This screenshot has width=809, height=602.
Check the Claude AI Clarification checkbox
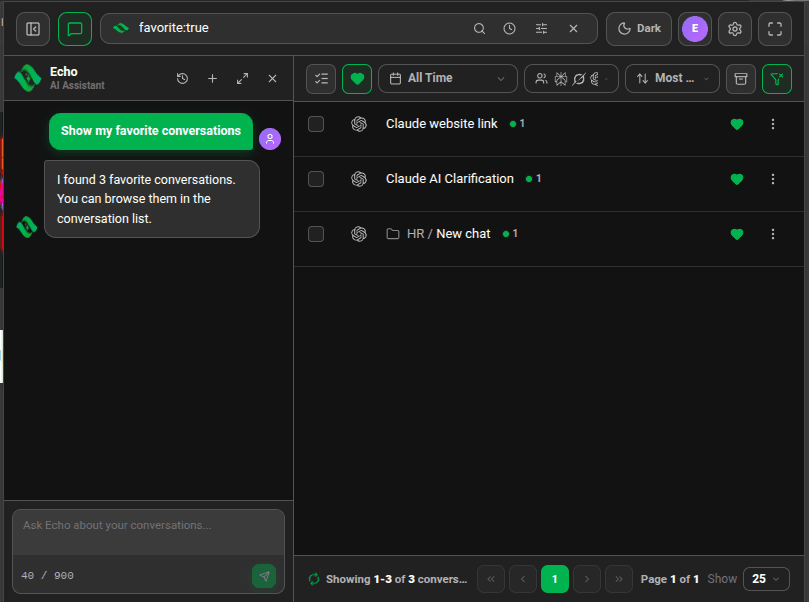tap(316, 179)
